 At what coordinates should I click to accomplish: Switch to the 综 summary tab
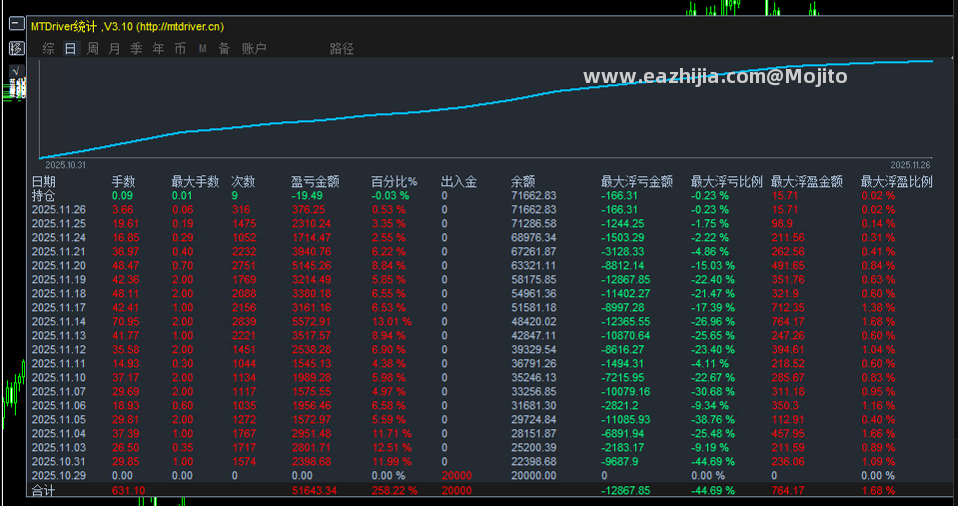48,49
